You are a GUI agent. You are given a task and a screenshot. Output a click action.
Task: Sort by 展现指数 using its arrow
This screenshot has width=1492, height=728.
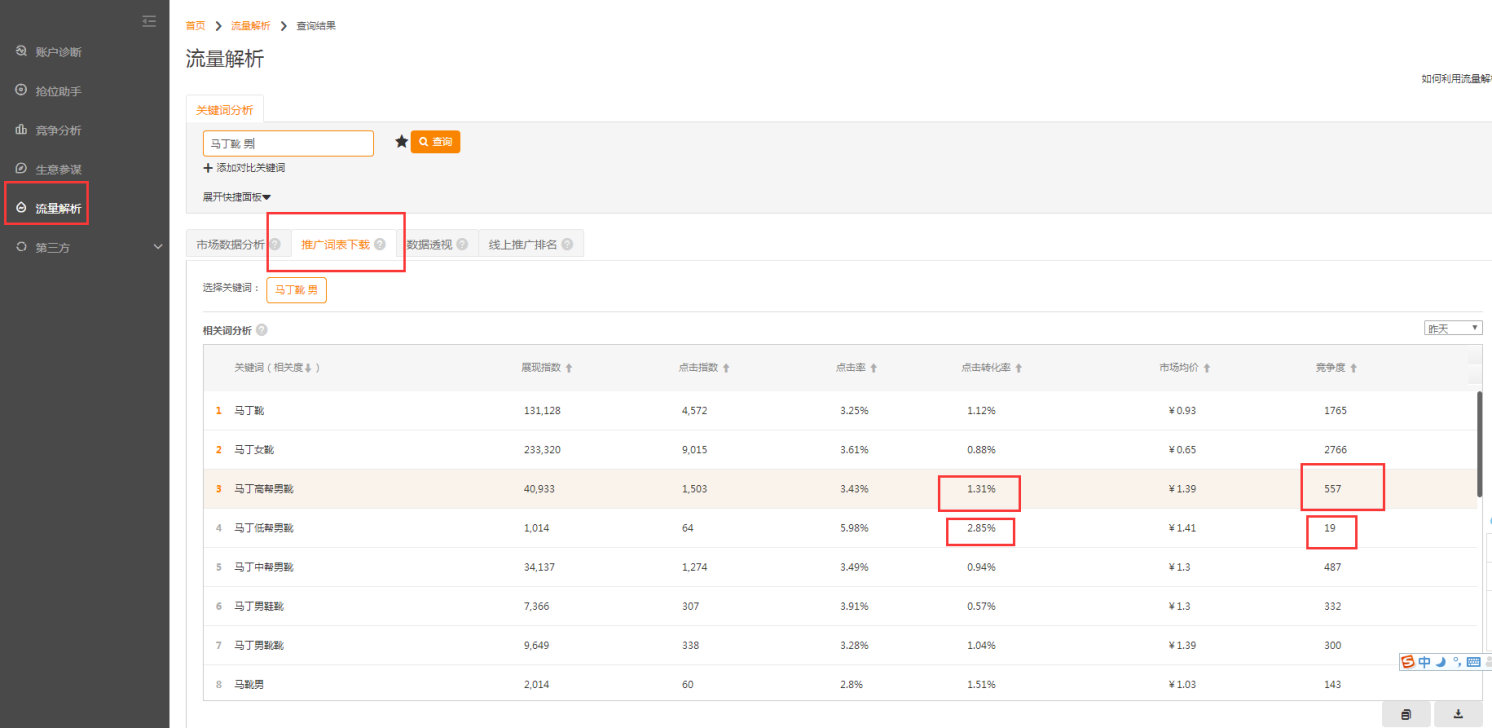tap(569, 368)
